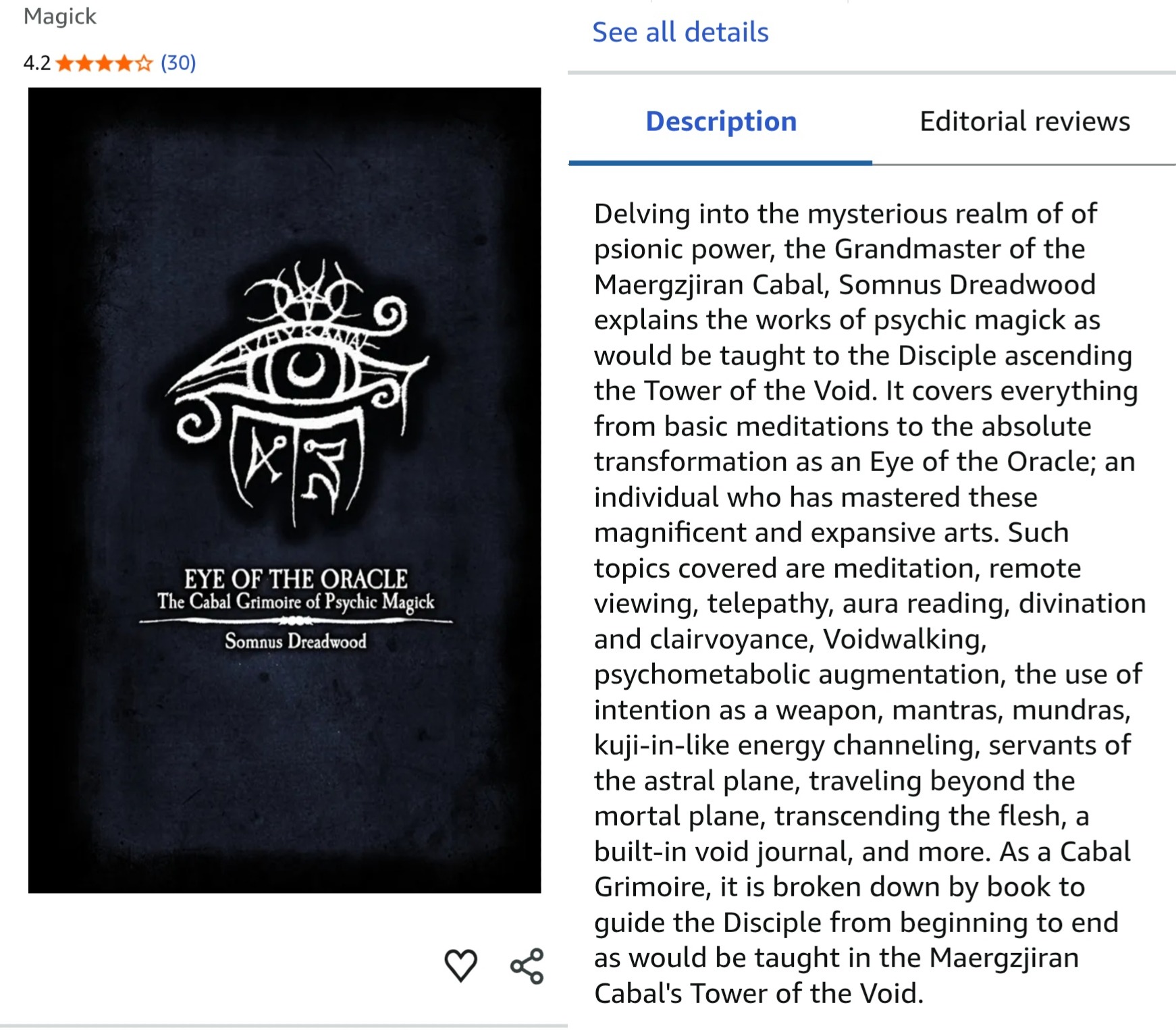The height and width of the screenshot is (1030, 1176).
Task: Open the See all details link
Action: pyautogui.click(x=680, y=32)
